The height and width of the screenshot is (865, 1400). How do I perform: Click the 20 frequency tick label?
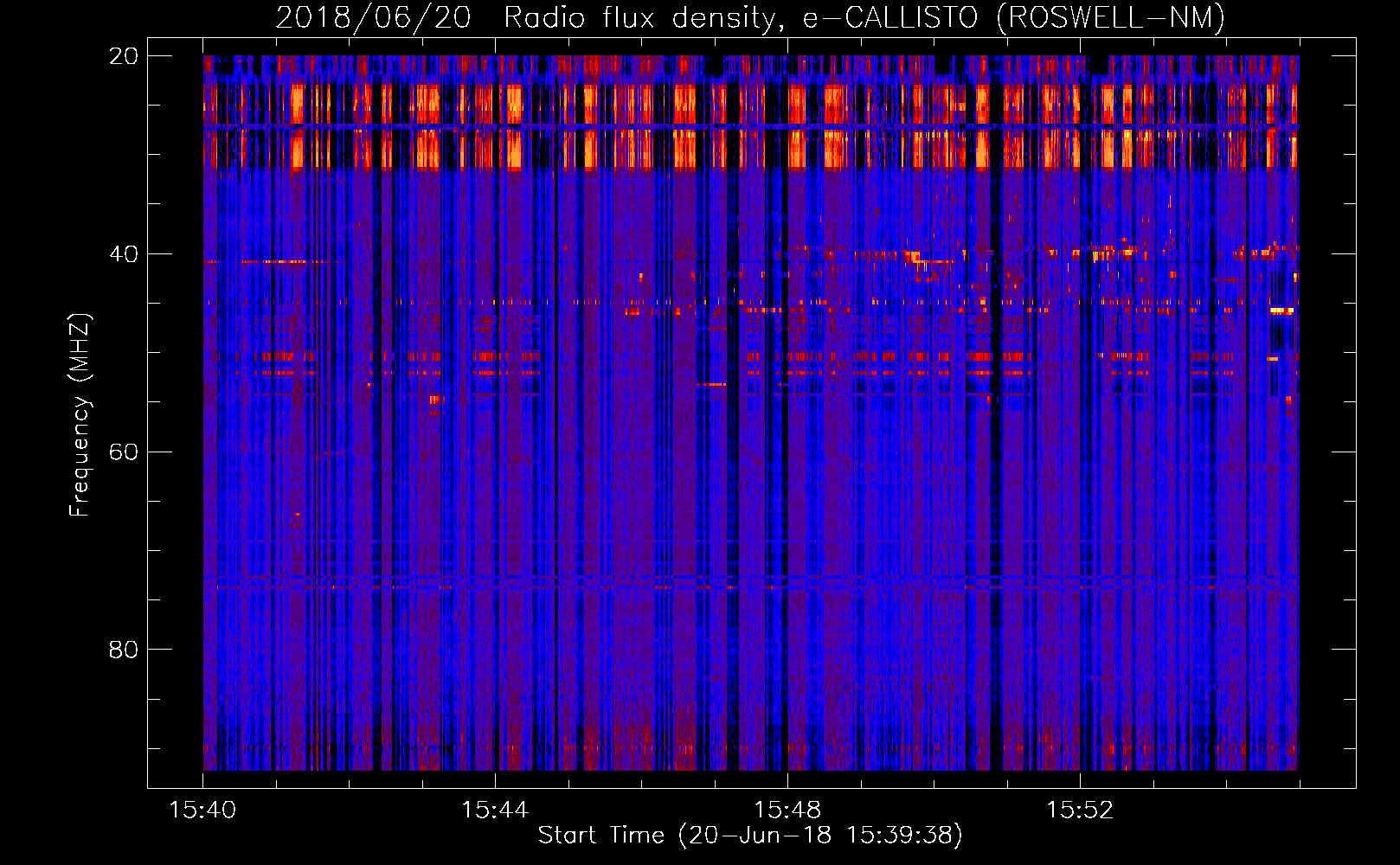(124, 56)
